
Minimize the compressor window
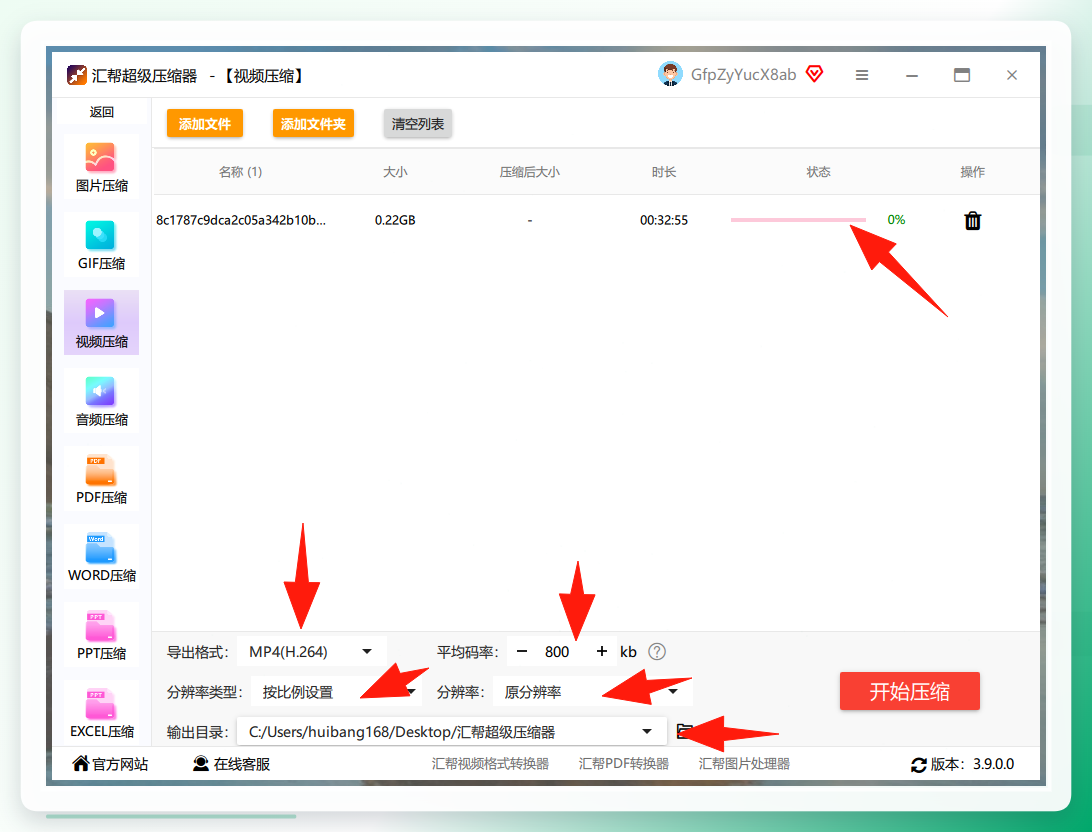point(912,75)
